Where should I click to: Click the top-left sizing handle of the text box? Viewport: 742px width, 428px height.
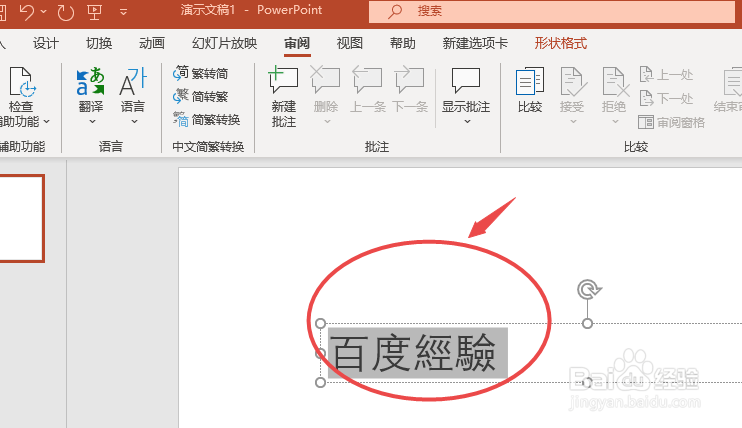click(x=320, y=323)
